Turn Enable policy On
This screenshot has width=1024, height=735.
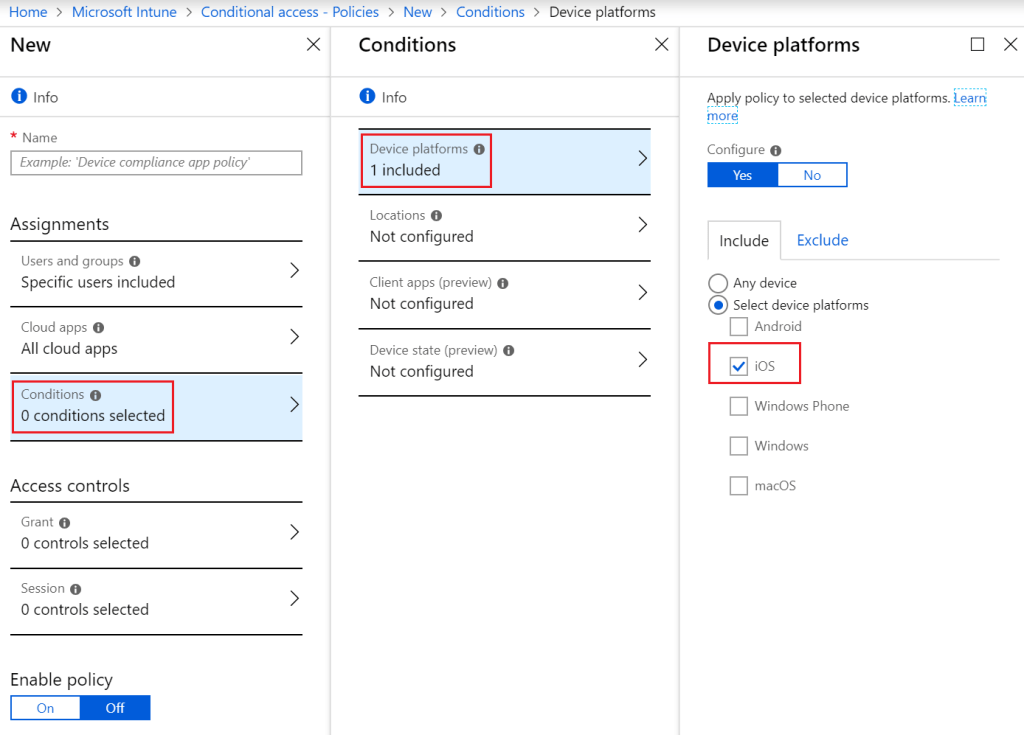click(x=45, y=708)
